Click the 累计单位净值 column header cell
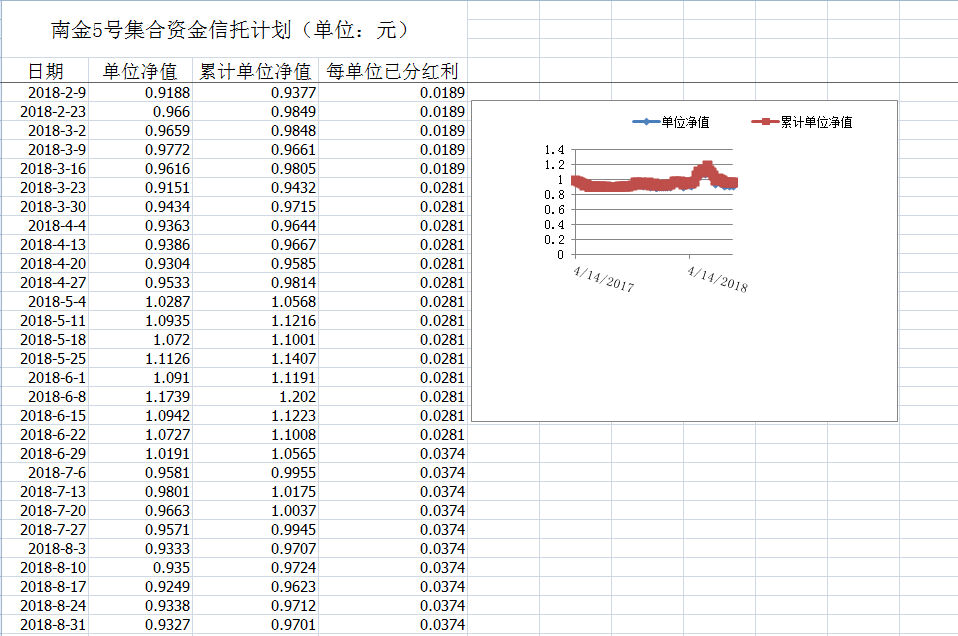Viewport: 958px width, 636px height. point(255,71)
